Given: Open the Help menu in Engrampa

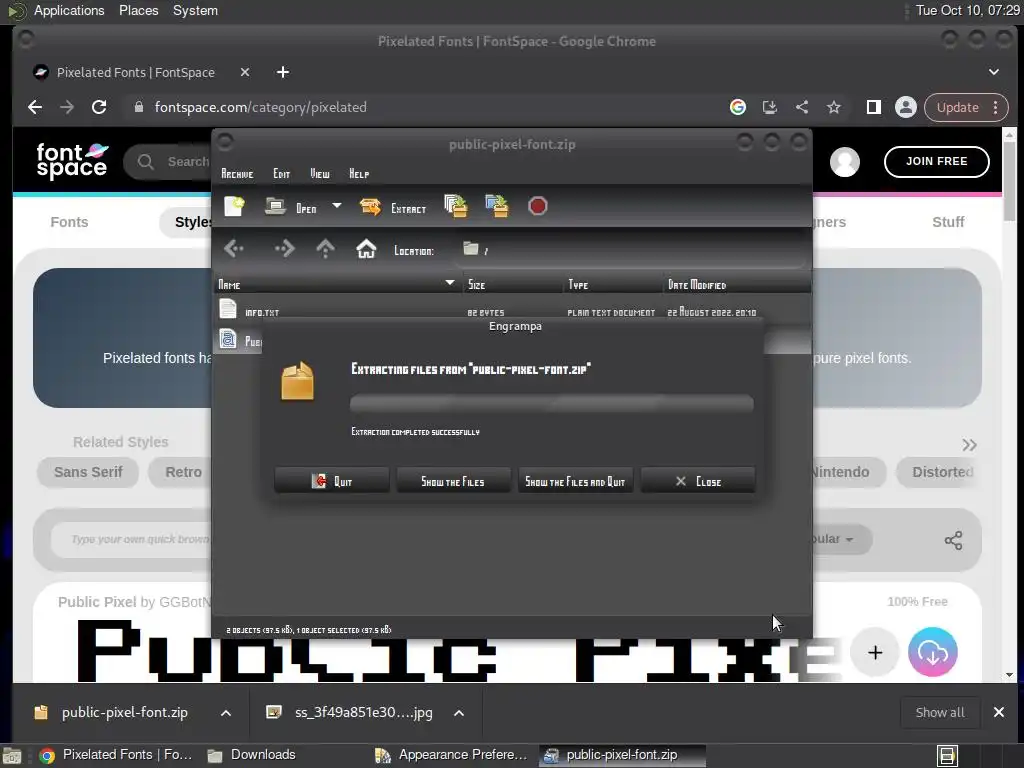Looking at the screenshot, I should coord(359,174).
